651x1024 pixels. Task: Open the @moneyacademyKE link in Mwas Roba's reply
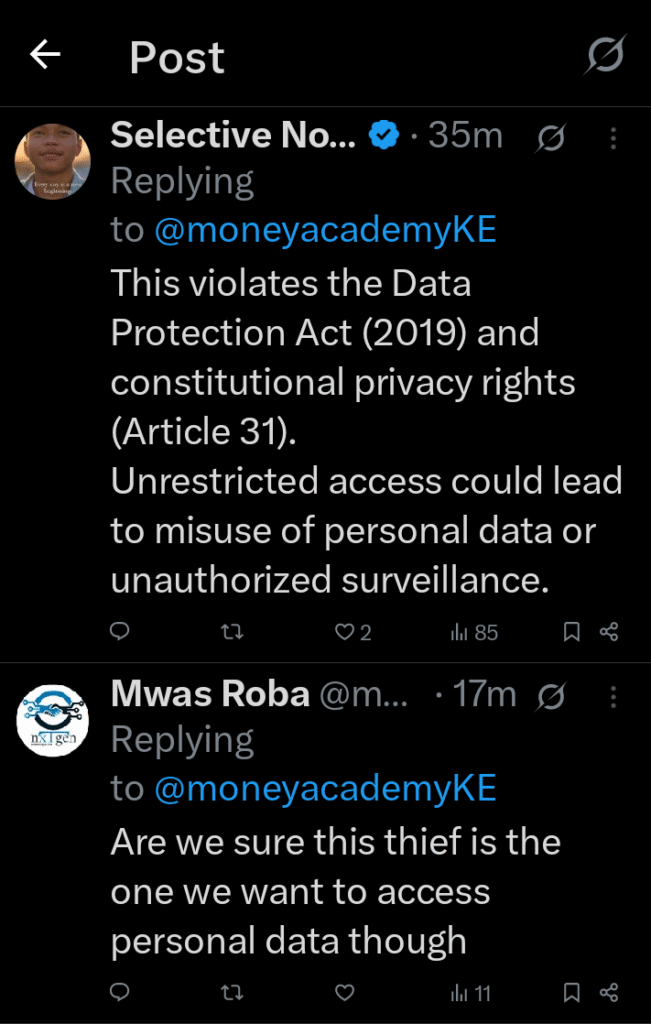pyautogui.click(x=325, y=789)
